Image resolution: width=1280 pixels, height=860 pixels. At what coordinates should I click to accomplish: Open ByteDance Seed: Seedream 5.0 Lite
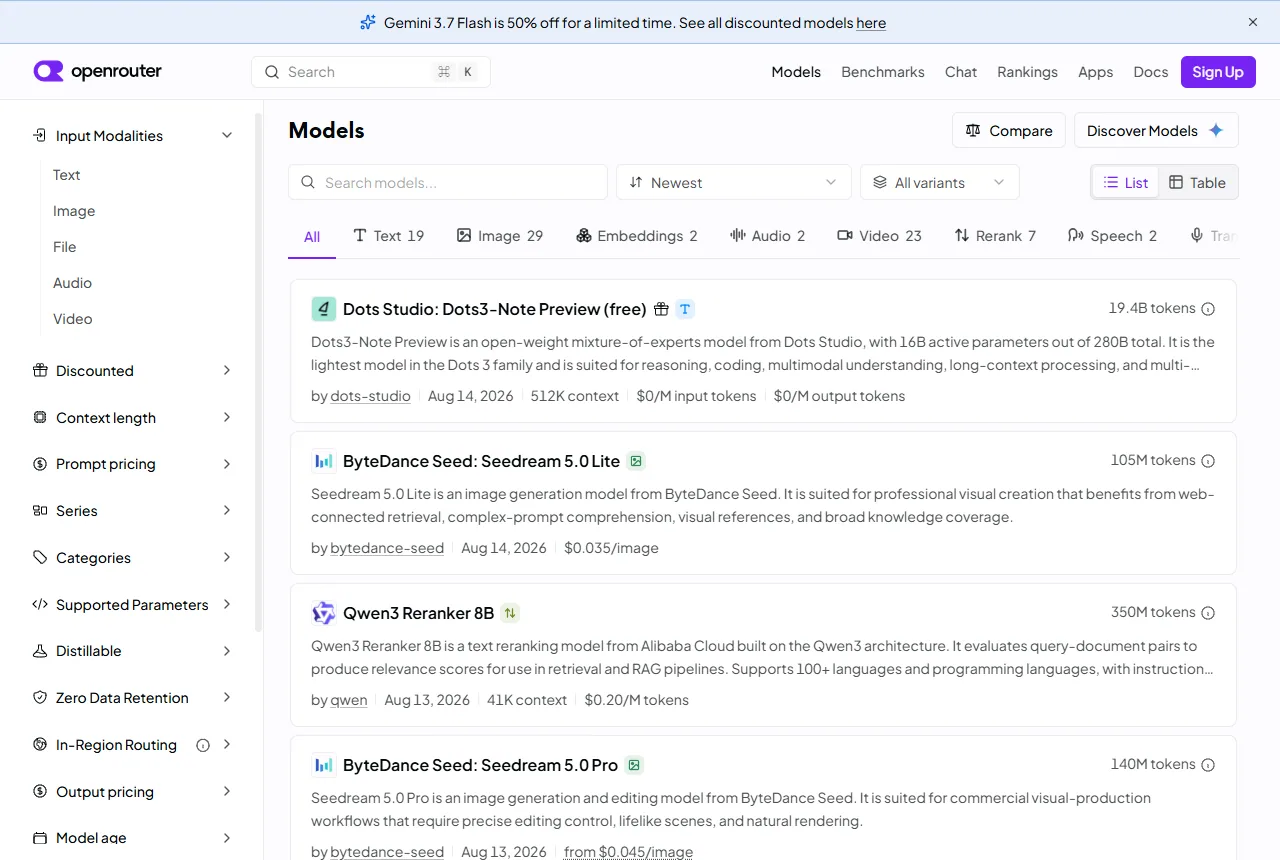click(x=481, y=461)
